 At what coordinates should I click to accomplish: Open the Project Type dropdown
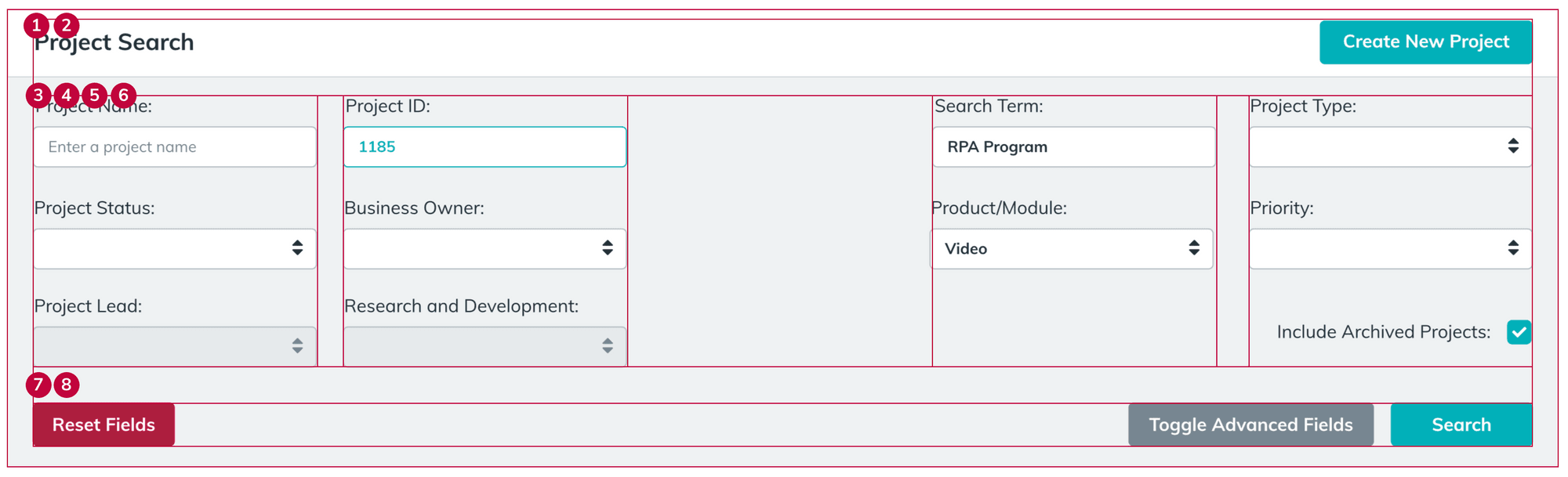point(1389,147)
